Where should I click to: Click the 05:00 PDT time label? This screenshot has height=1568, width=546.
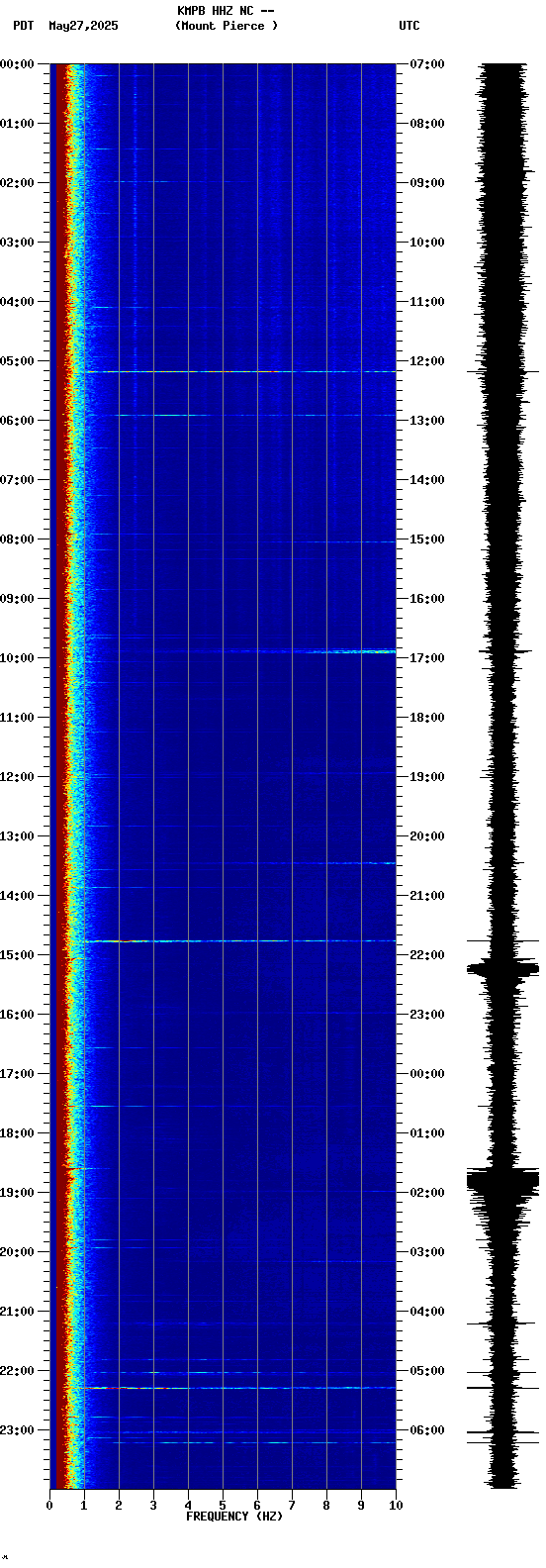[18, 361]
